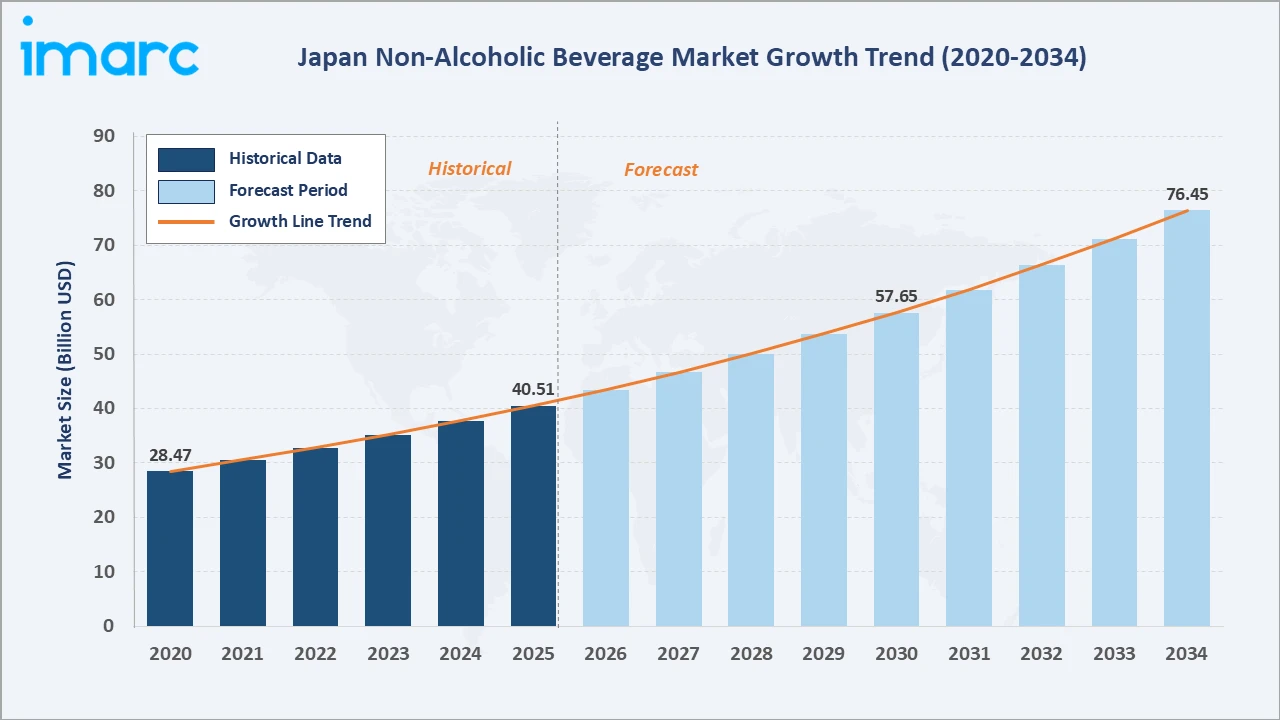Click the 'Market Size (Billion USD)' axis title

pos(65,370)
